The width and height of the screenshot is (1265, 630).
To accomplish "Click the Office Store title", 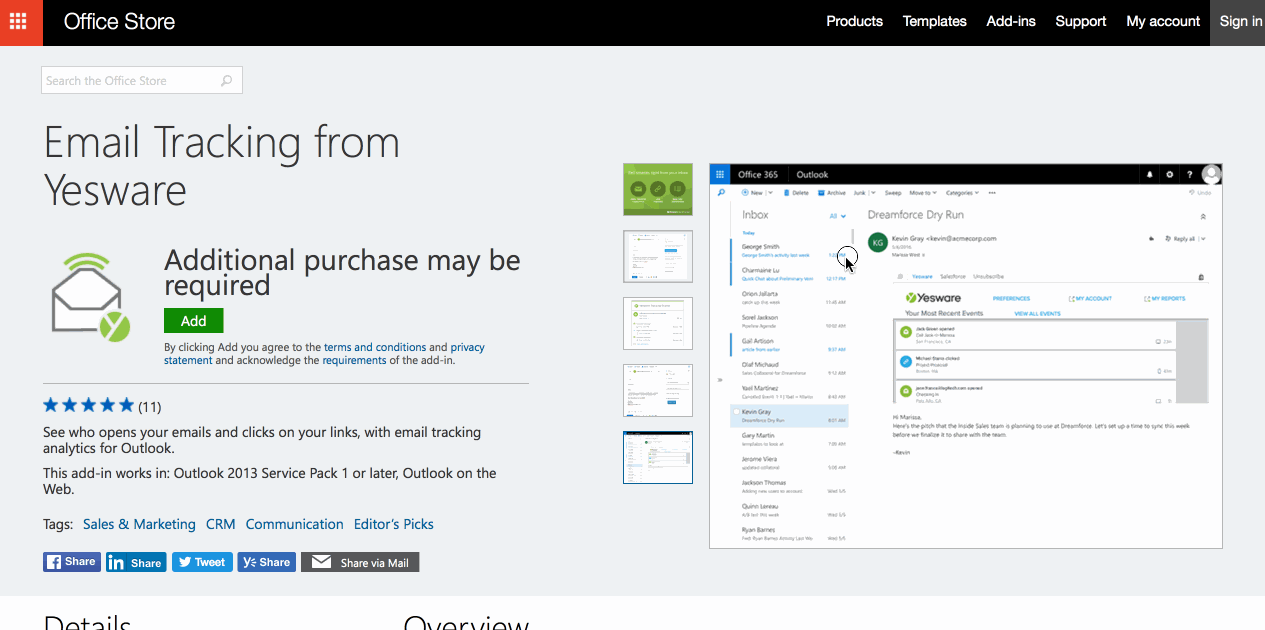I will (x=119, y=21).
